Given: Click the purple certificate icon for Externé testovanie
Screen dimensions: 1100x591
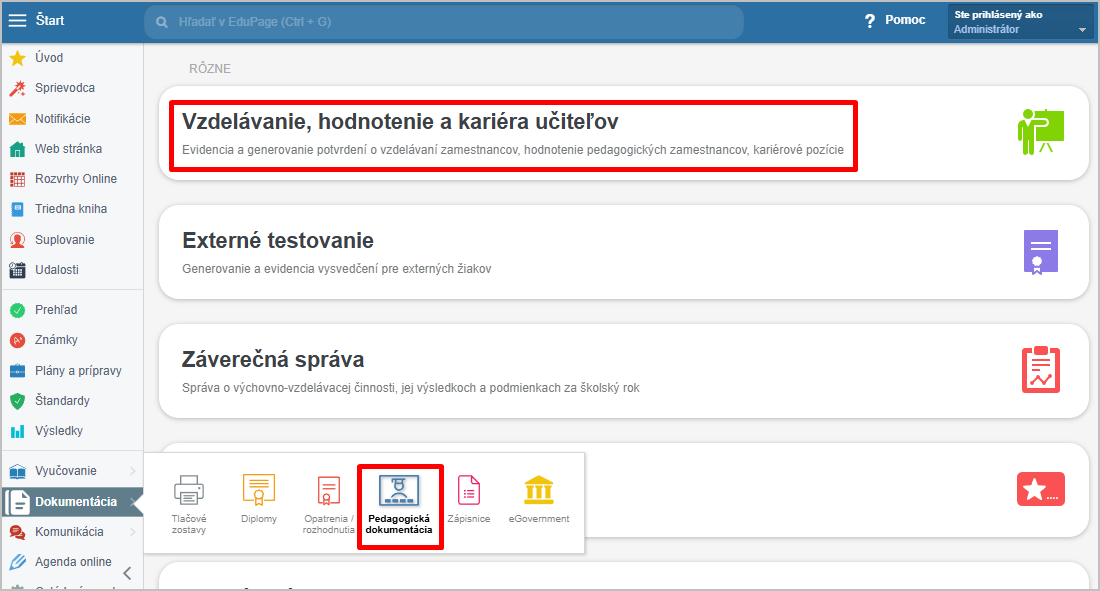Looking at the screenshot, I should tap(1040, 252).
